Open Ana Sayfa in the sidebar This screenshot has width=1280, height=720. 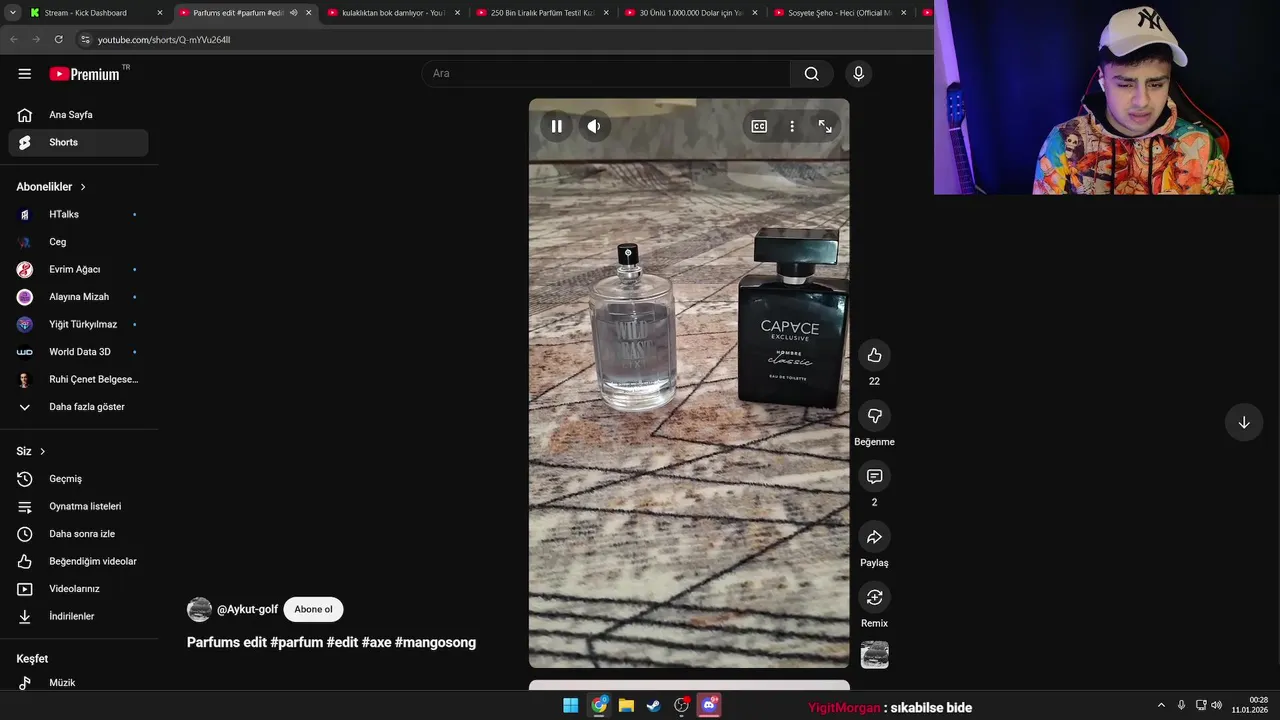point(78,115)
